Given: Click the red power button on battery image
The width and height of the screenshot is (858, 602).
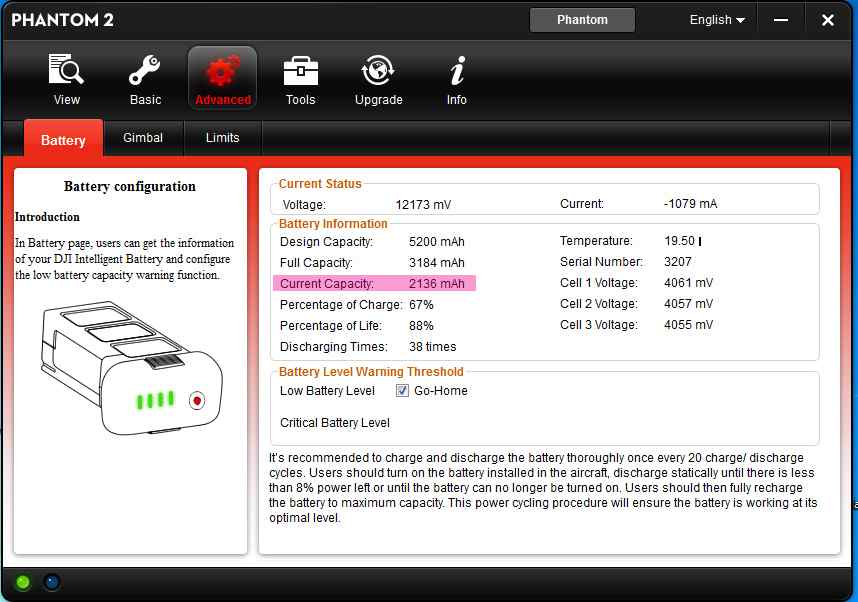Looking at the screenshot, I should [198, 401].
